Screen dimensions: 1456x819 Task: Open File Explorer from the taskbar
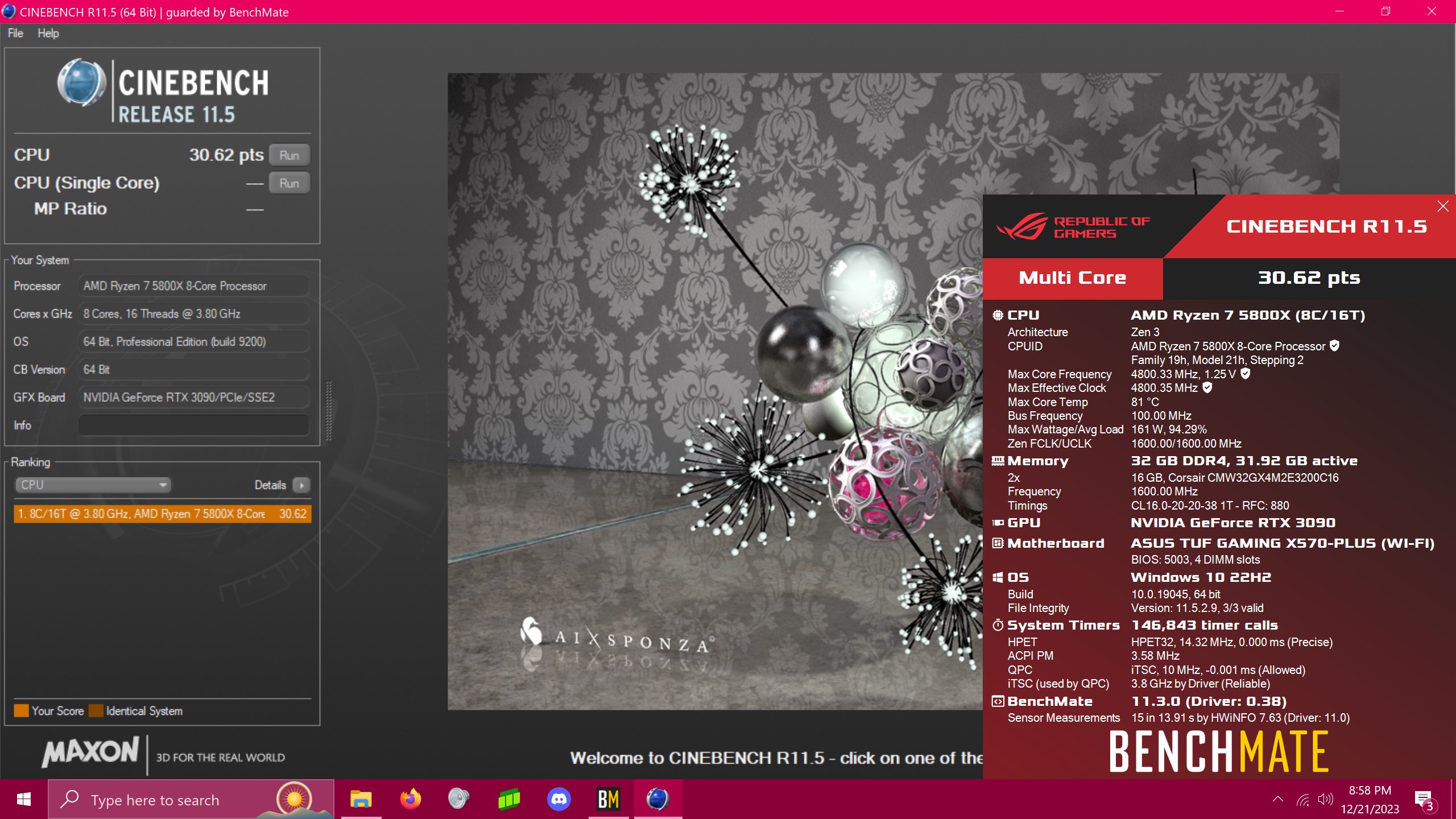click(361, 800)
